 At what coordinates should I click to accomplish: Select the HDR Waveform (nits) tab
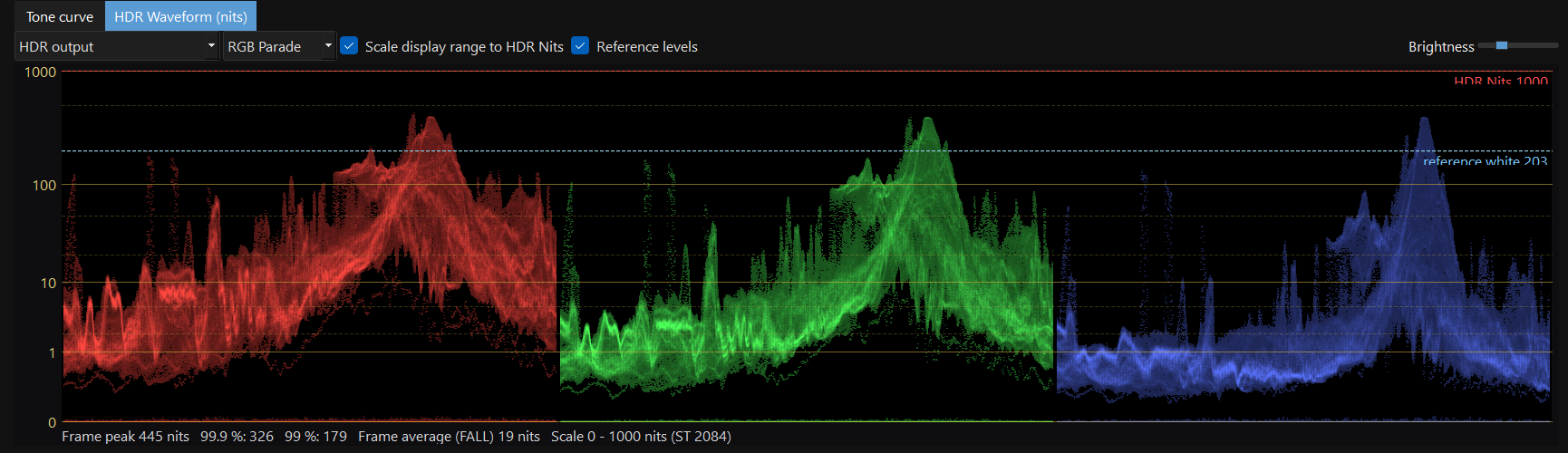[x=180, y=16]
